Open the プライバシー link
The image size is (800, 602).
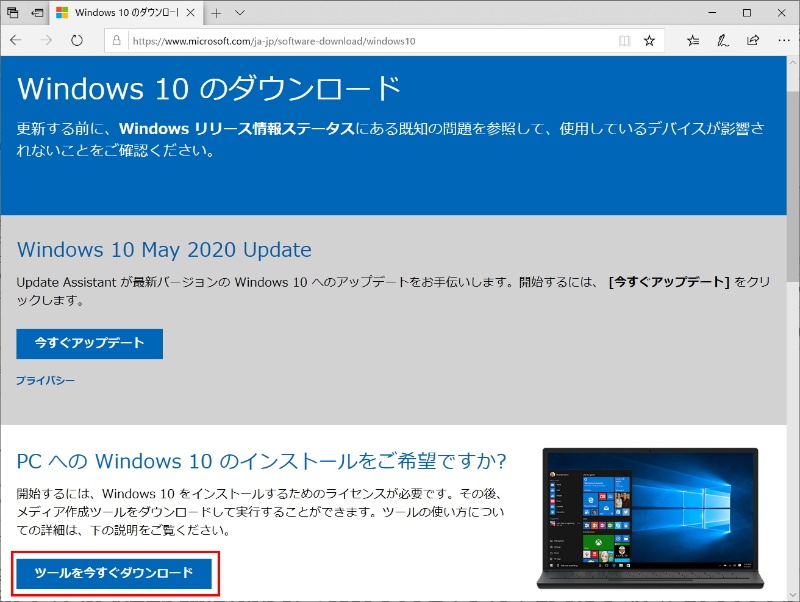45,381
